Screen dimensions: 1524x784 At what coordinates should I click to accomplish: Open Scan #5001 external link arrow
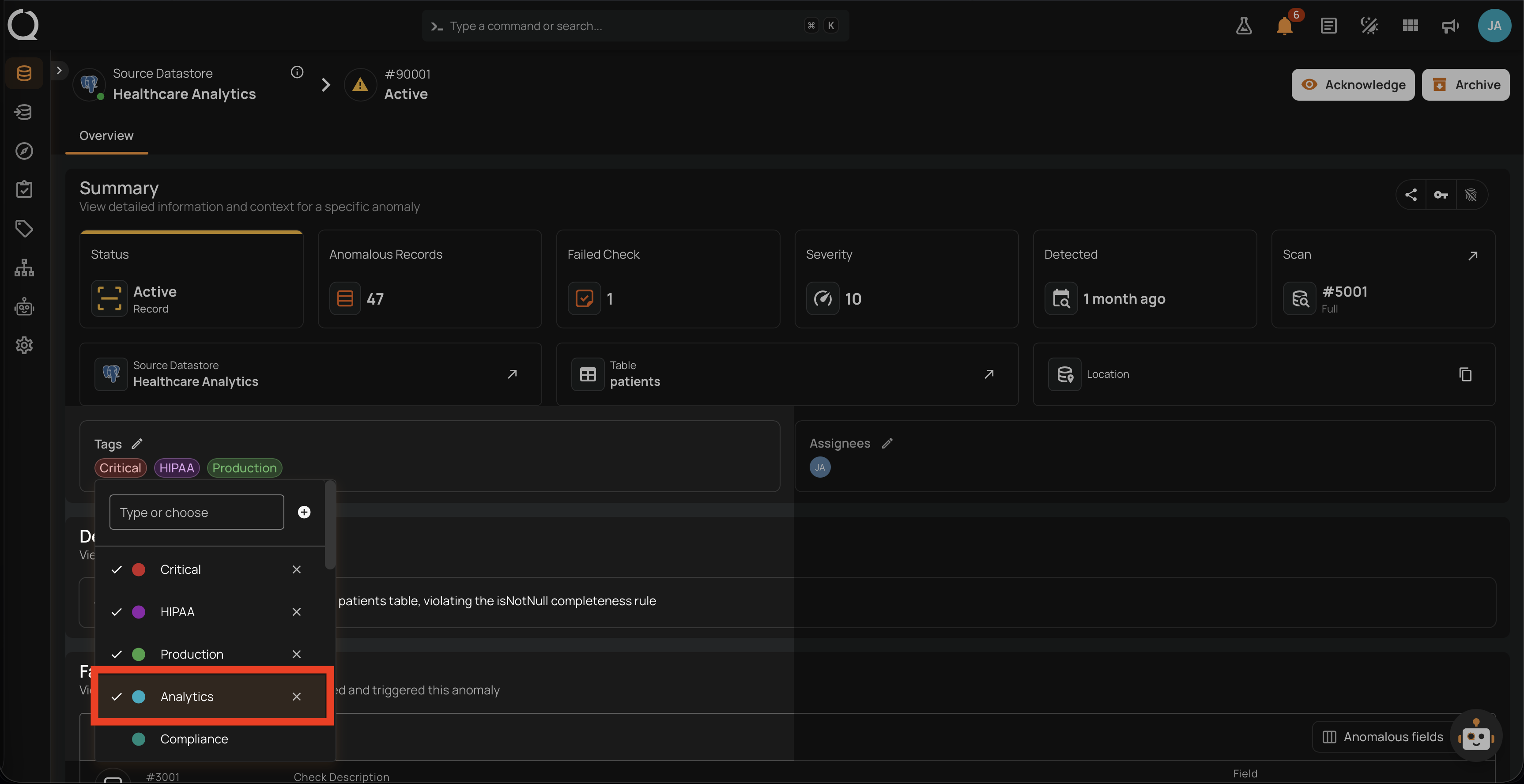pyautogui.click(x=1473, y=255)
